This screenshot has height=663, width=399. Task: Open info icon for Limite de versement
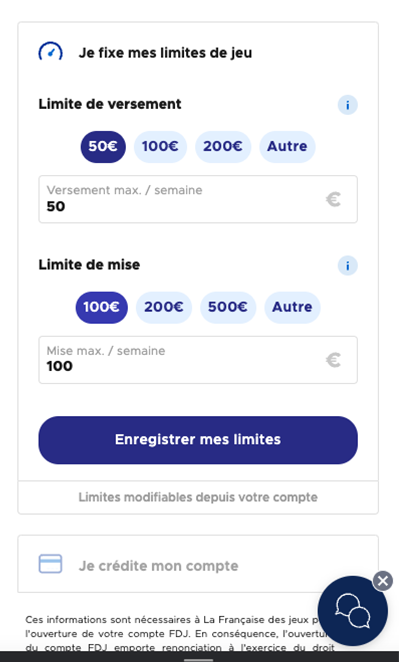coord(347,105)
